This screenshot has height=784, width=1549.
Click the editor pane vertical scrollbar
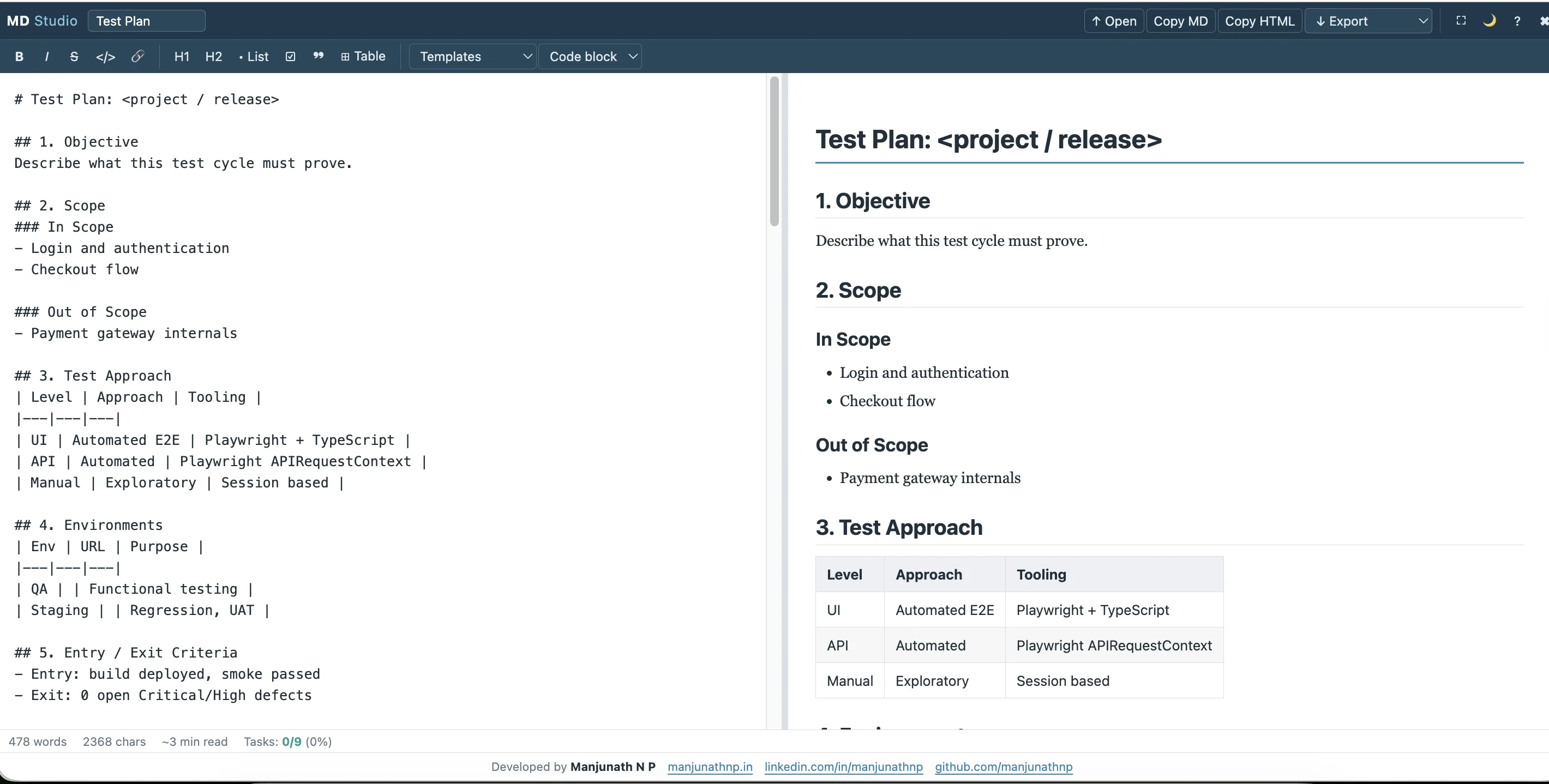click(x=774, y=152)
